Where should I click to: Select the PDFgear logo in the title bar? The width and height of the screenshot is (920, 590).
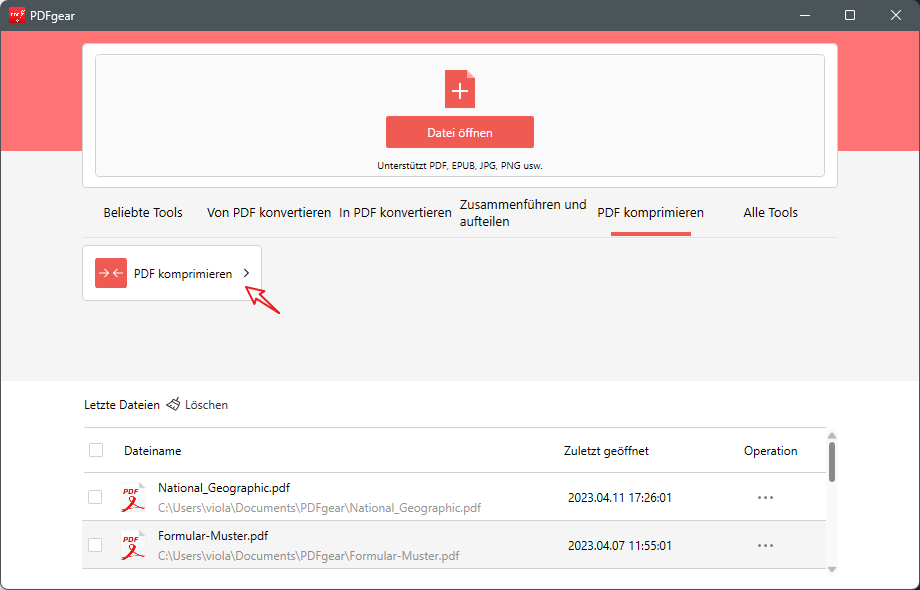17,15
